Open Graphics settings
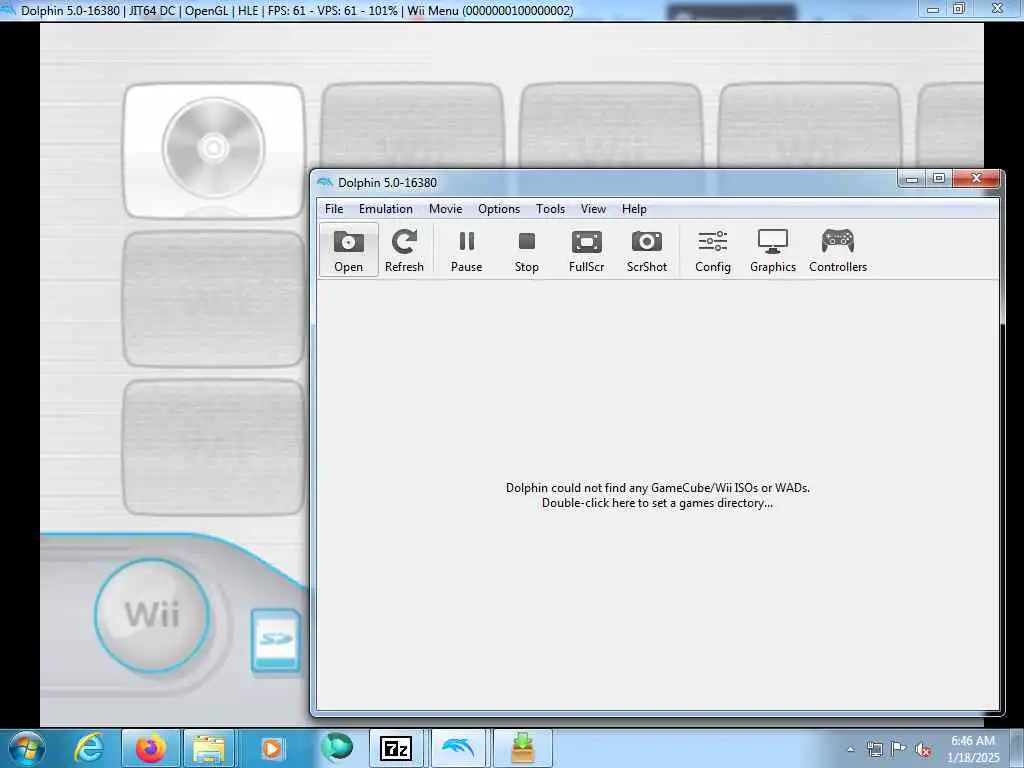The height and width of the screenshot is (768, 1024). click(773, 249)
